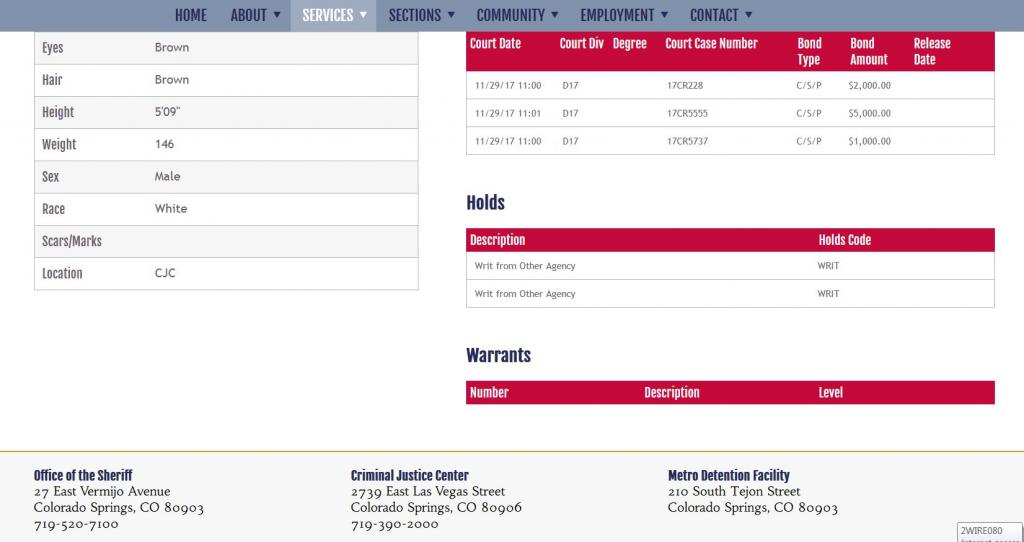This screenshot has width=1024, height=542.
Task: Open the CONTACT menu
Action: point(720,15)
